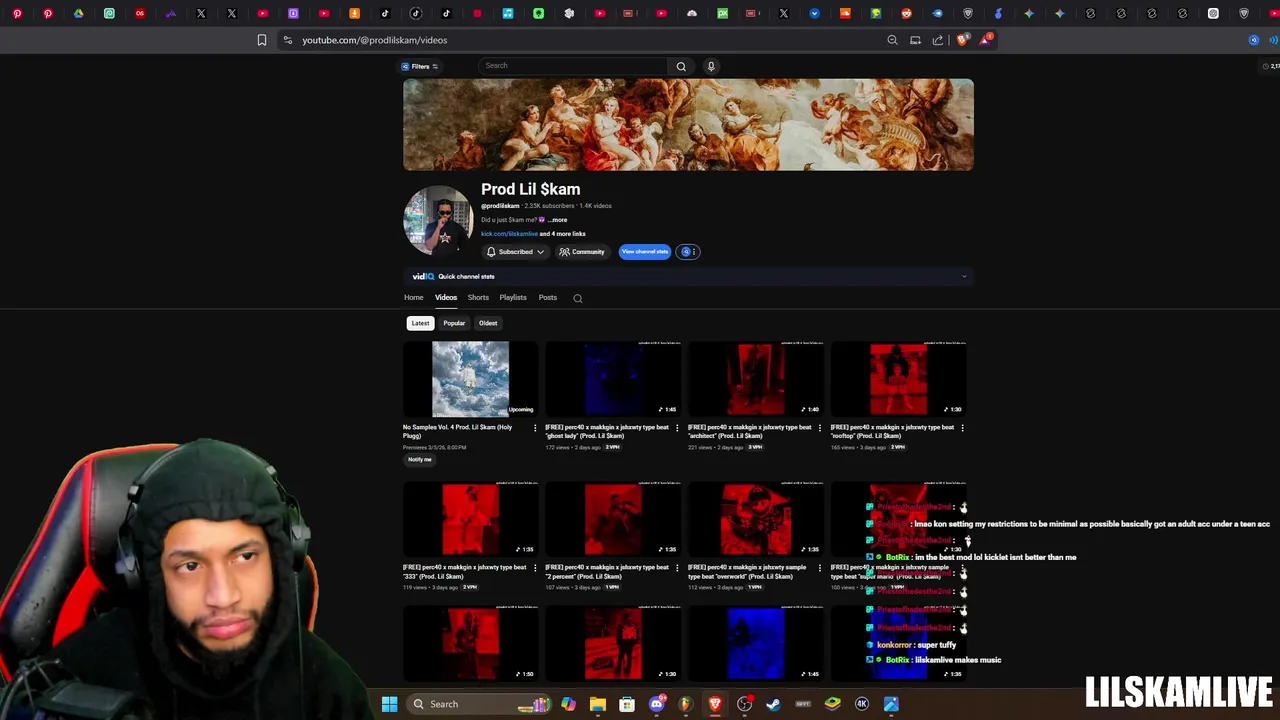1280x720 pixels.
Task: Open options menu for "rooftop" video
Action: pyautogui.click(x=962, y=428)
